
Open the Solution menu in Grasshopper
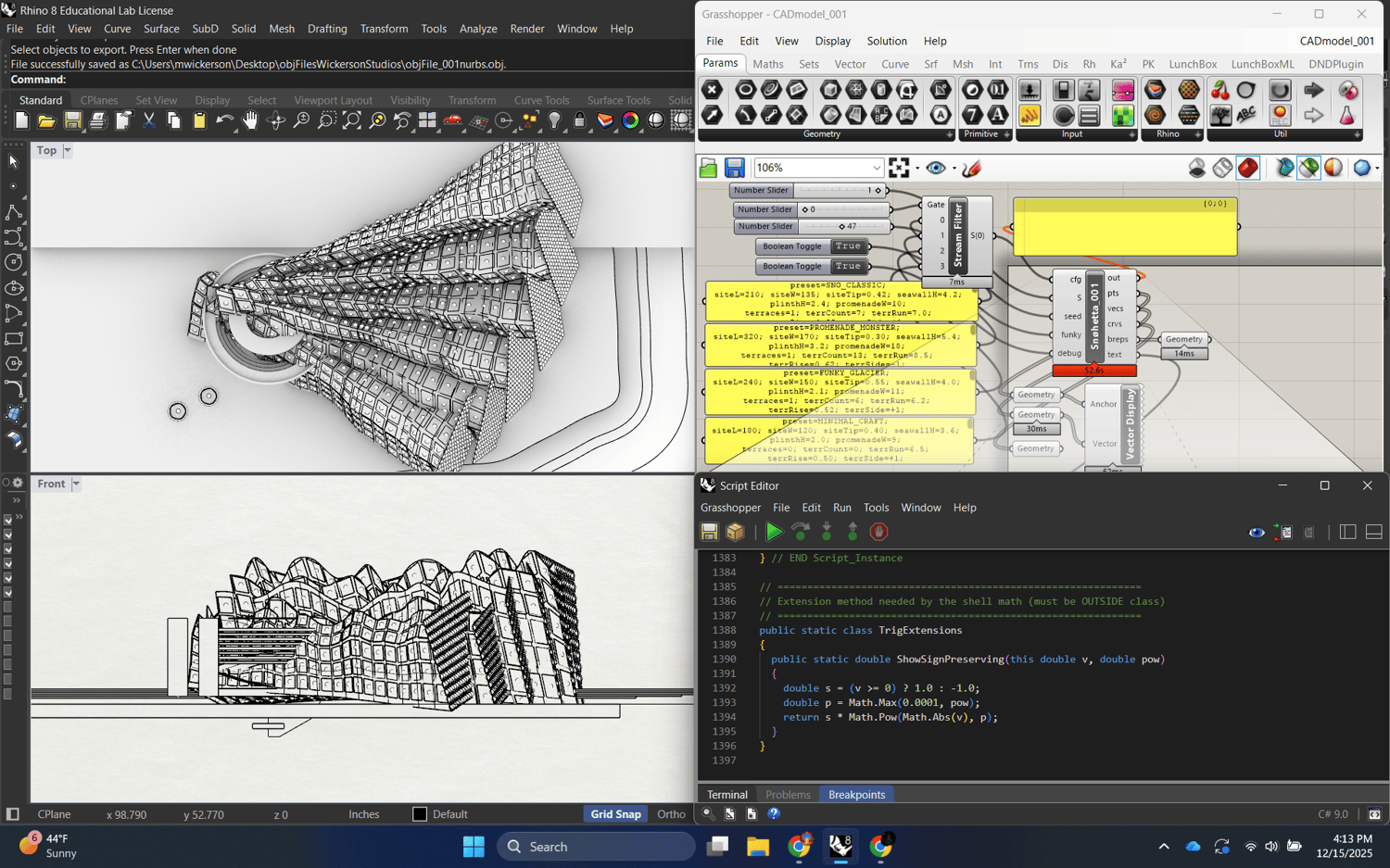[886, 41]
